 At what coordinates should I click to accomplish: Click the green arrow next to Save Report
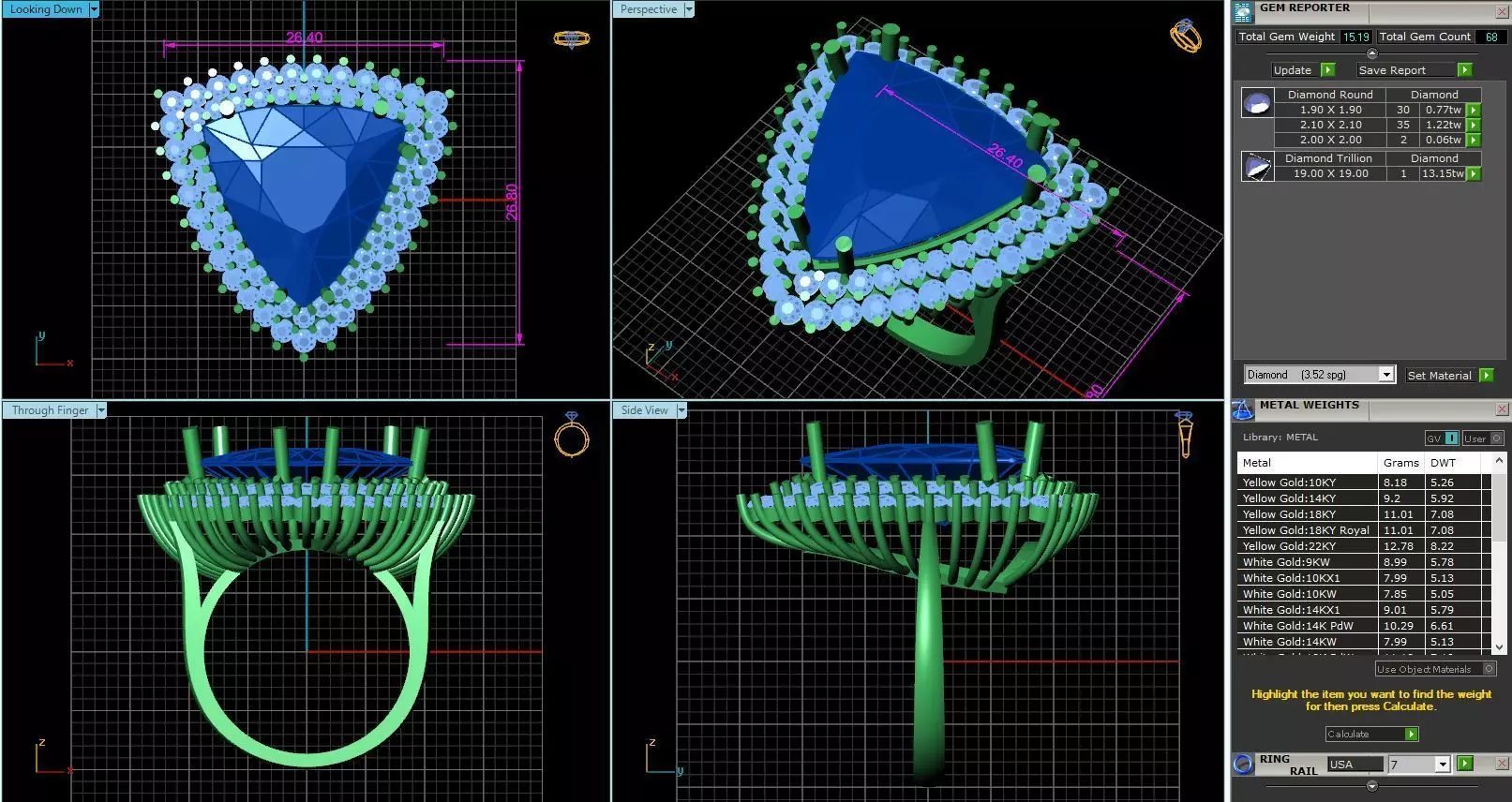coord(1464,70)
